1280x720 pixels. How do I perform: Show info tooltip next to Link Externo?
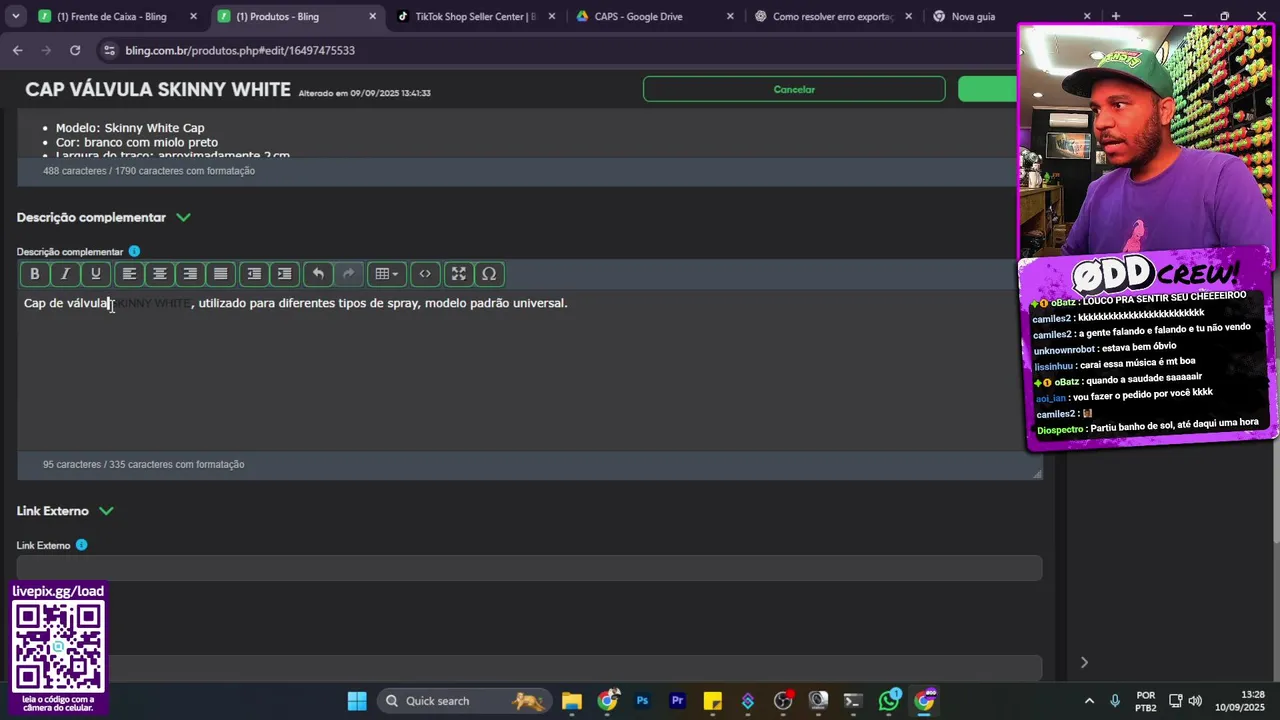pos(81,545)
